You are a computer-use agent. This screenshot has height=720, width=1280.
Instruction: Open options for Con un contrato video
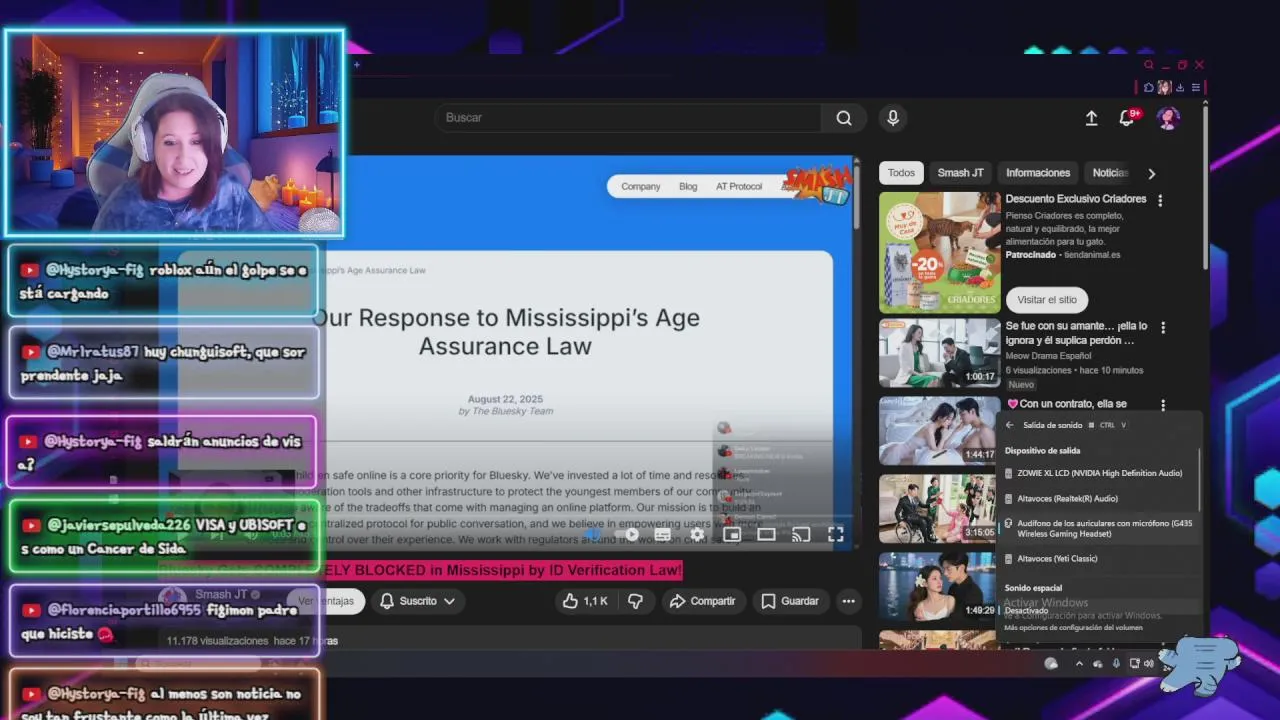[1162, 405]
